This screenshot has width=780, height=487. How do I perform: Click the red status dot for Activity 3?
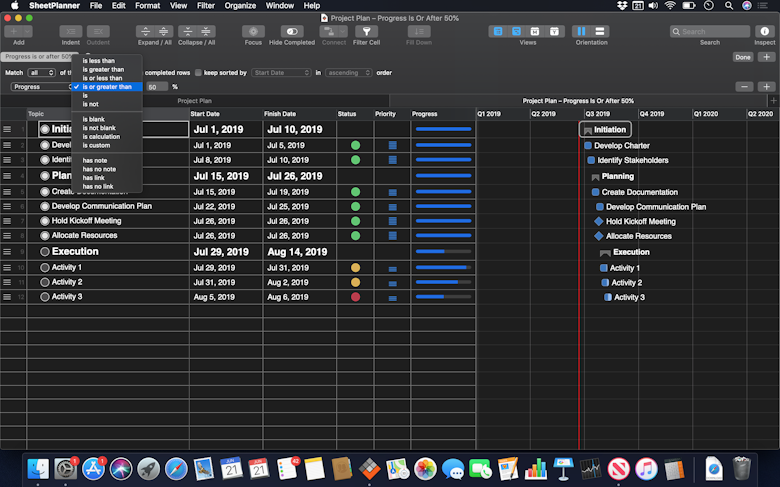355,297
